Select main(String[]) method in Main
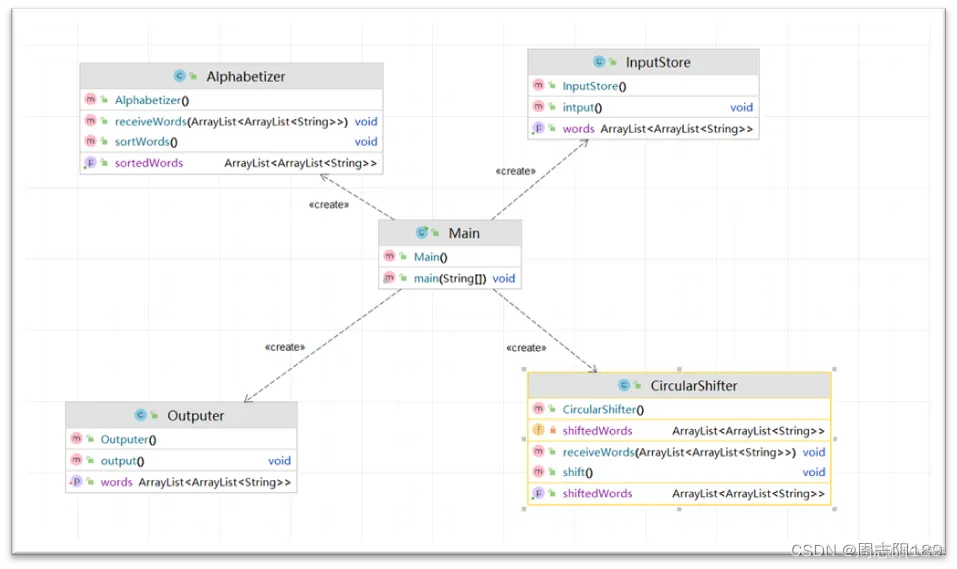 [450, 278]
